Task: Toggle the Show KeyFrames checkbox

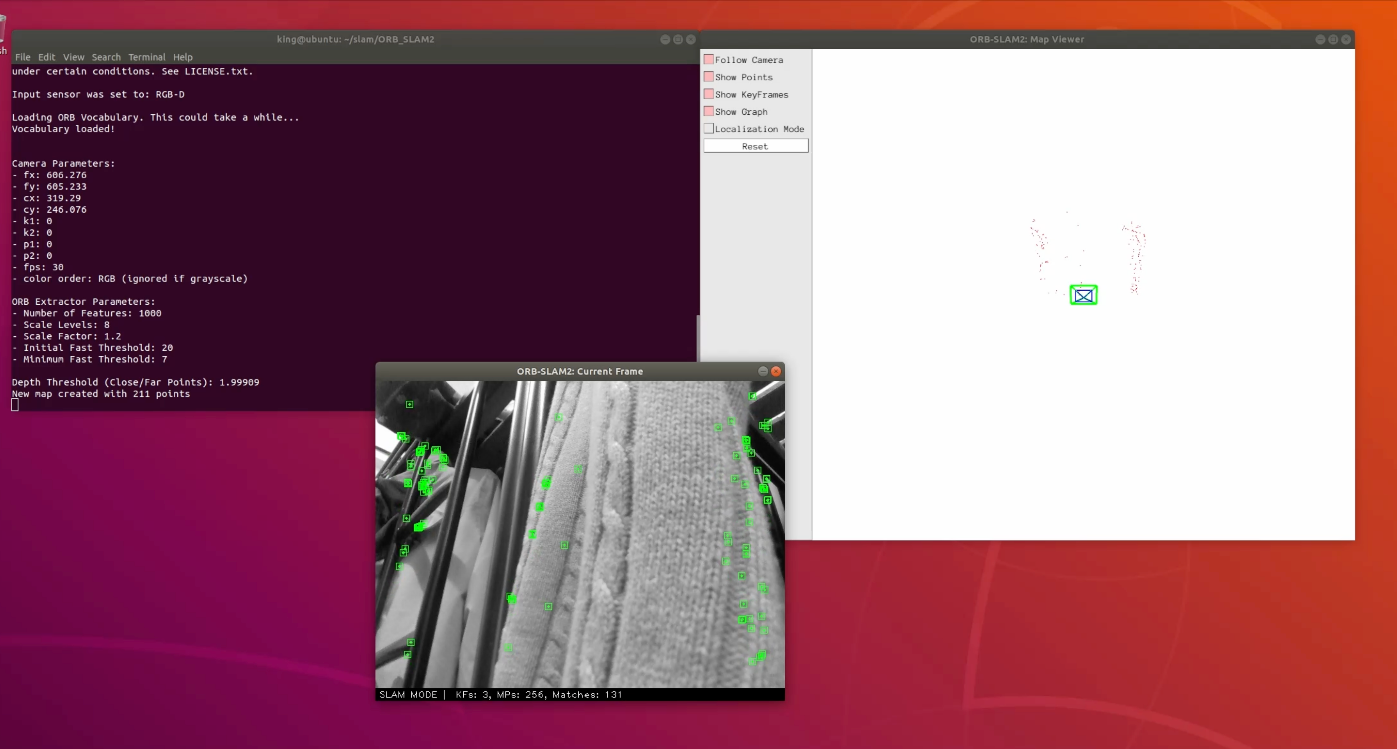Action: point(709,94)
